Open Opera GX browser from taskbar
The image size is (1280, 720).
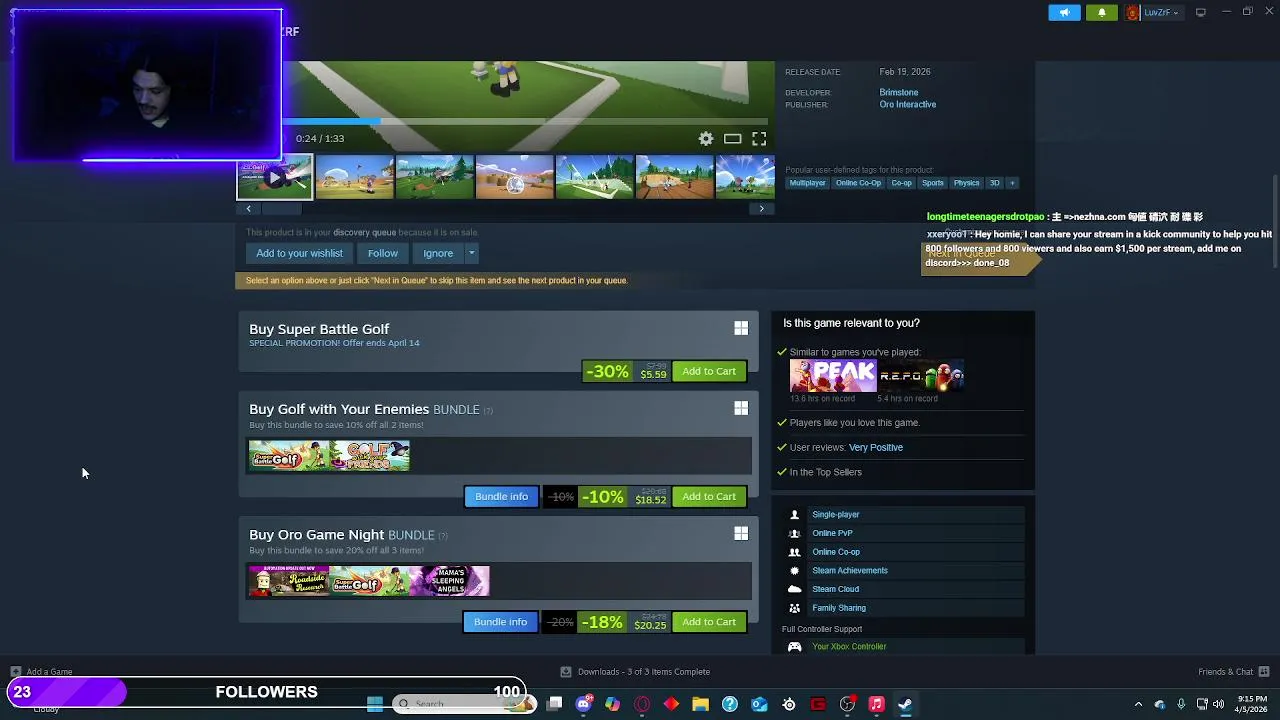click(642, 704)
